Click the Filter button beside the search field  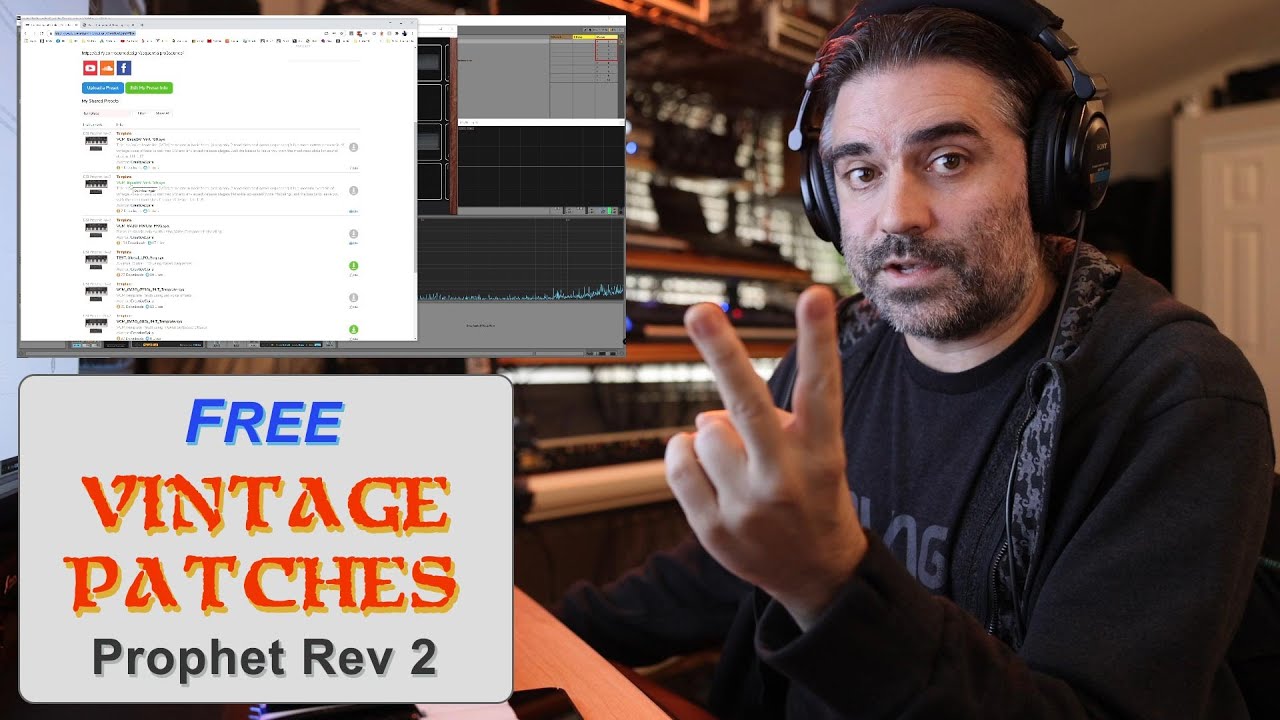pyautogui.click(x=141, y=114)
